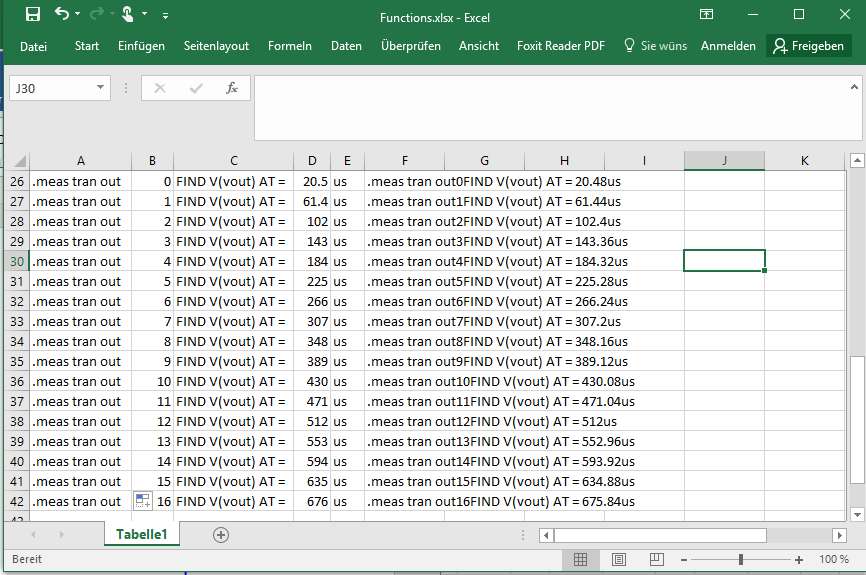The image size is (866, 575).
Task: Switch to Normal view in status bar
Action: coord(580,559)
